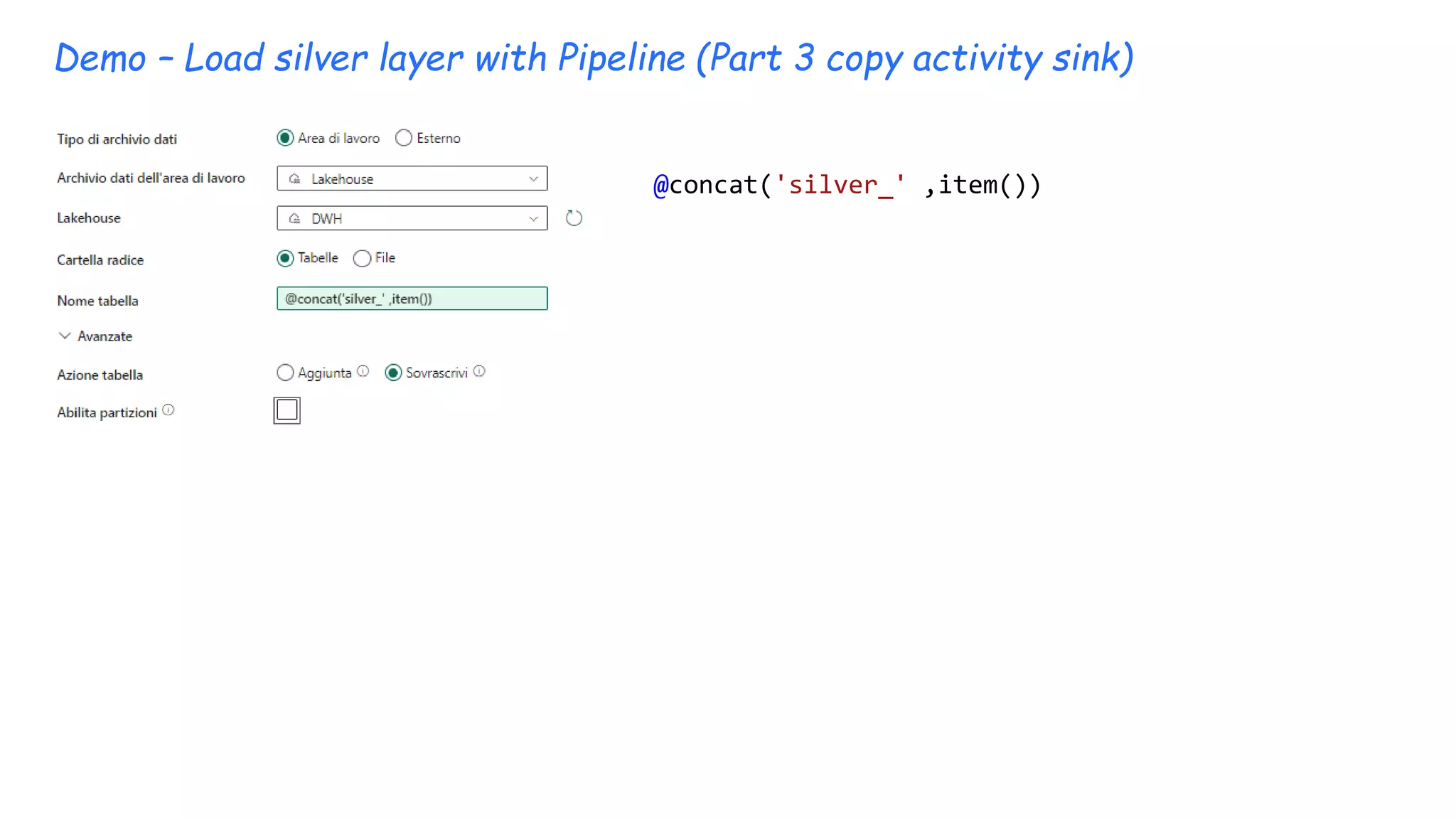The height and width of the screenshot is (819, 1456).
Task: Click the Archivio dati dell'area di lavoro label
Action: [x=151, y=178]
